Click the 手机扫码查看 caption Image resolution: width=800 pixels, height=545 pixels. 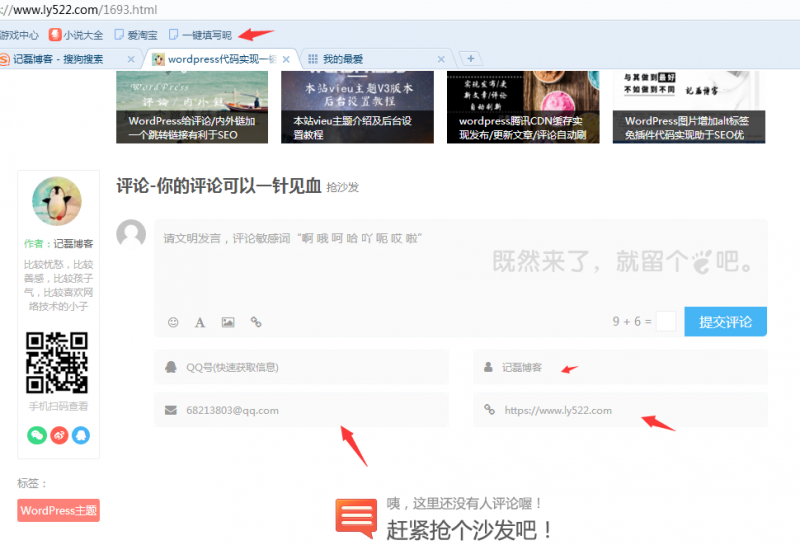[58, 406]
